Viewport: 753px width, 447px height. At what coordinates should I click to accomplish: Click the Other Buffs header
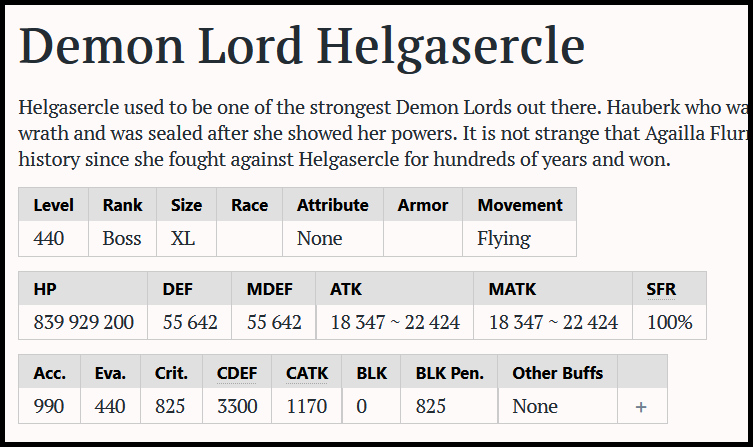[x=558, y=373]
